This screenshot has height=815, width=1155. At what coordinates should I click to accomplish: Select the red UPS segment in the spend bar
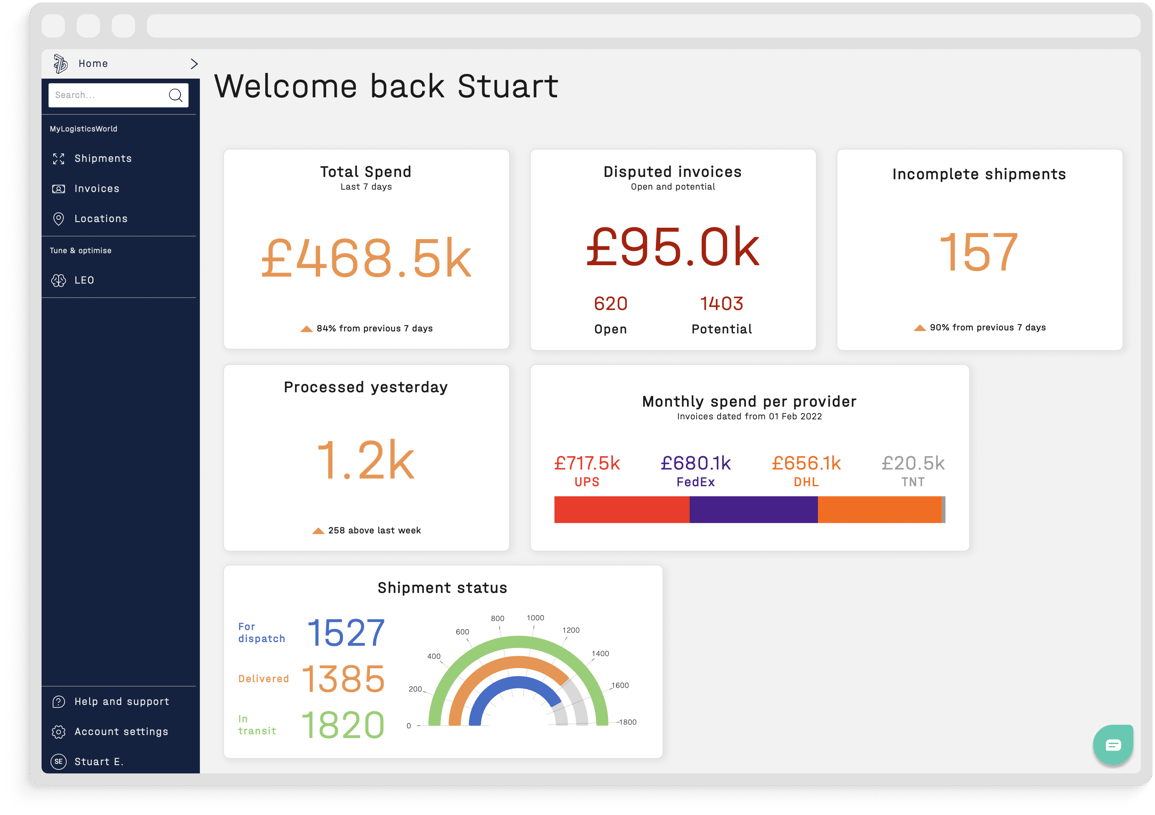click(x=620, y=510)
